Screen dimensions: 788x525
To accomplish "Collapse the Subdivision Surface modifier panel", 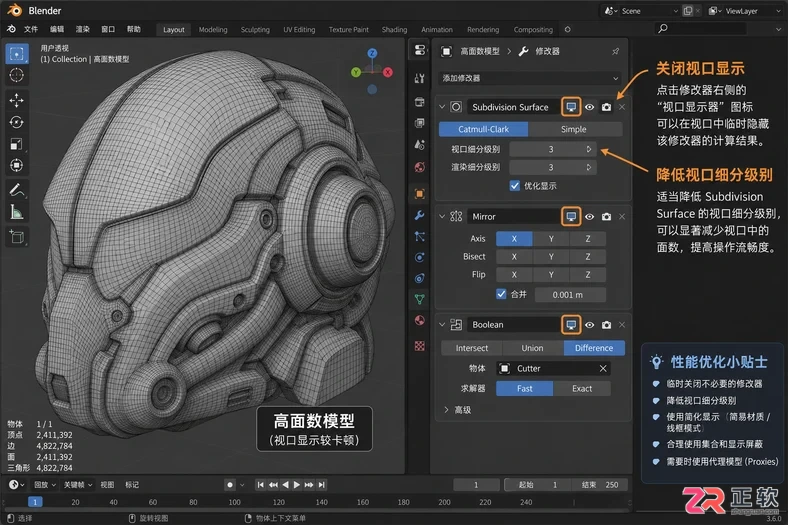I will 442,107.
